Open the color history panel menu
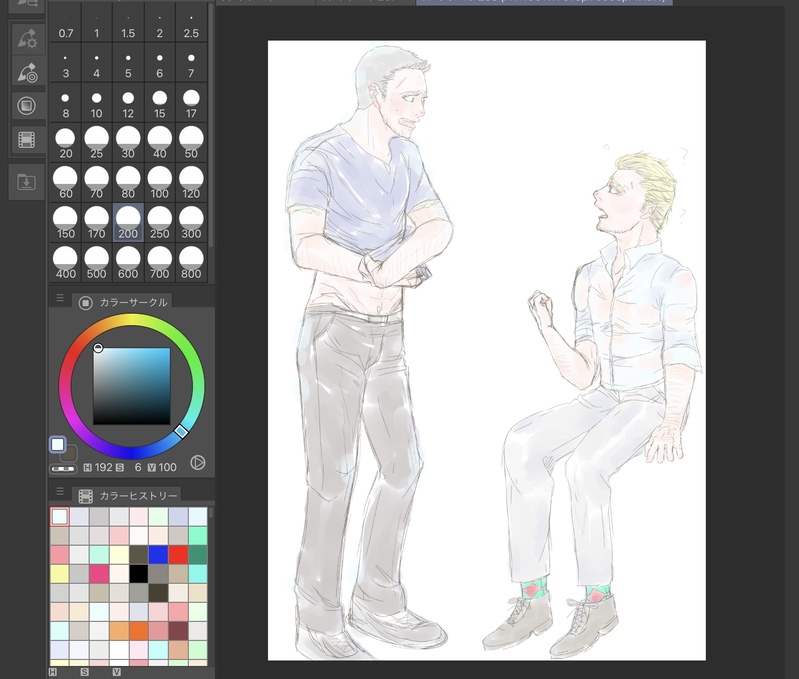Viewport: 799px width, 679px height. point(60,491)
